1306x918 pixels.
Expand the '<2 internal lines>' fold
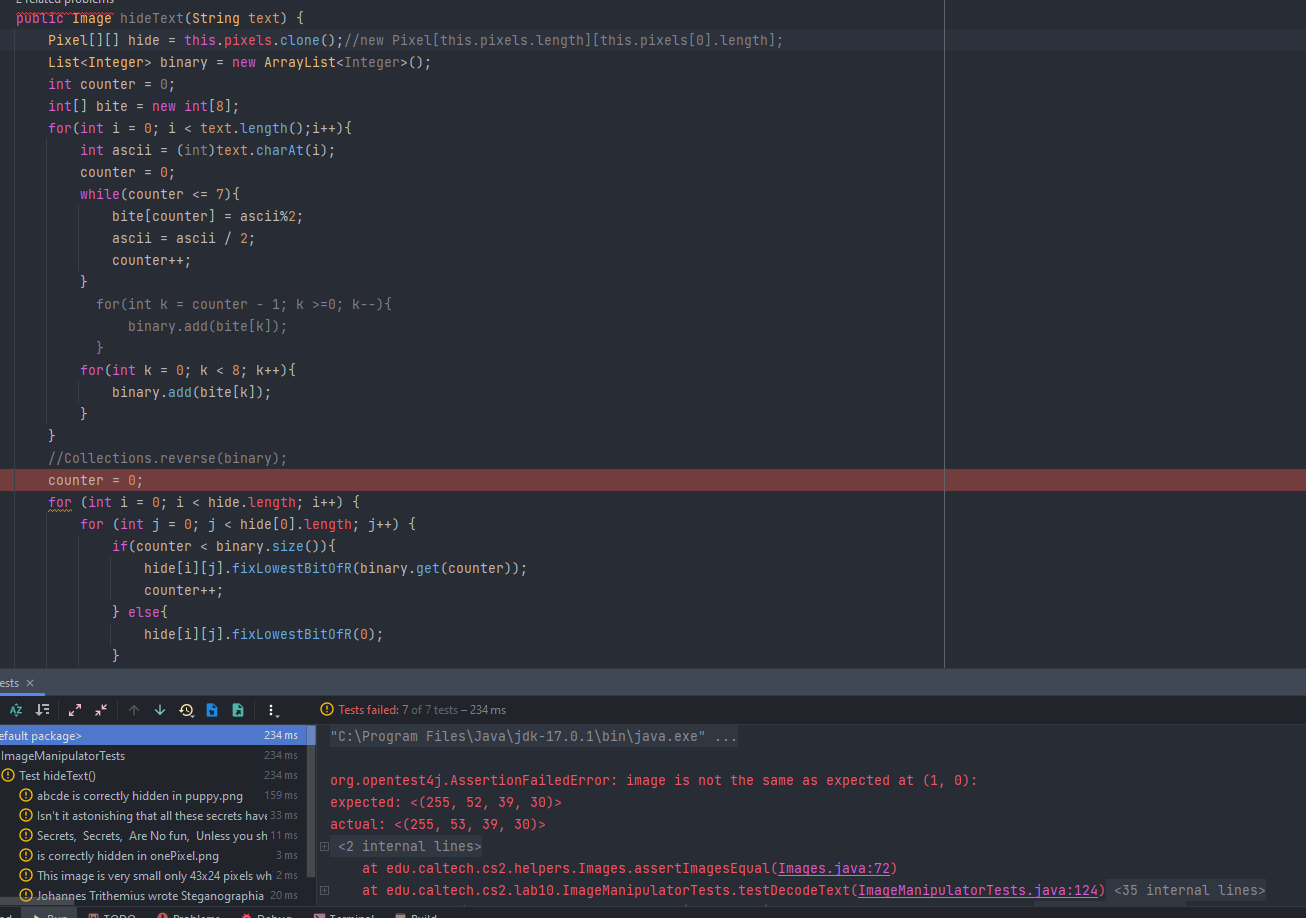pos(324,847)
